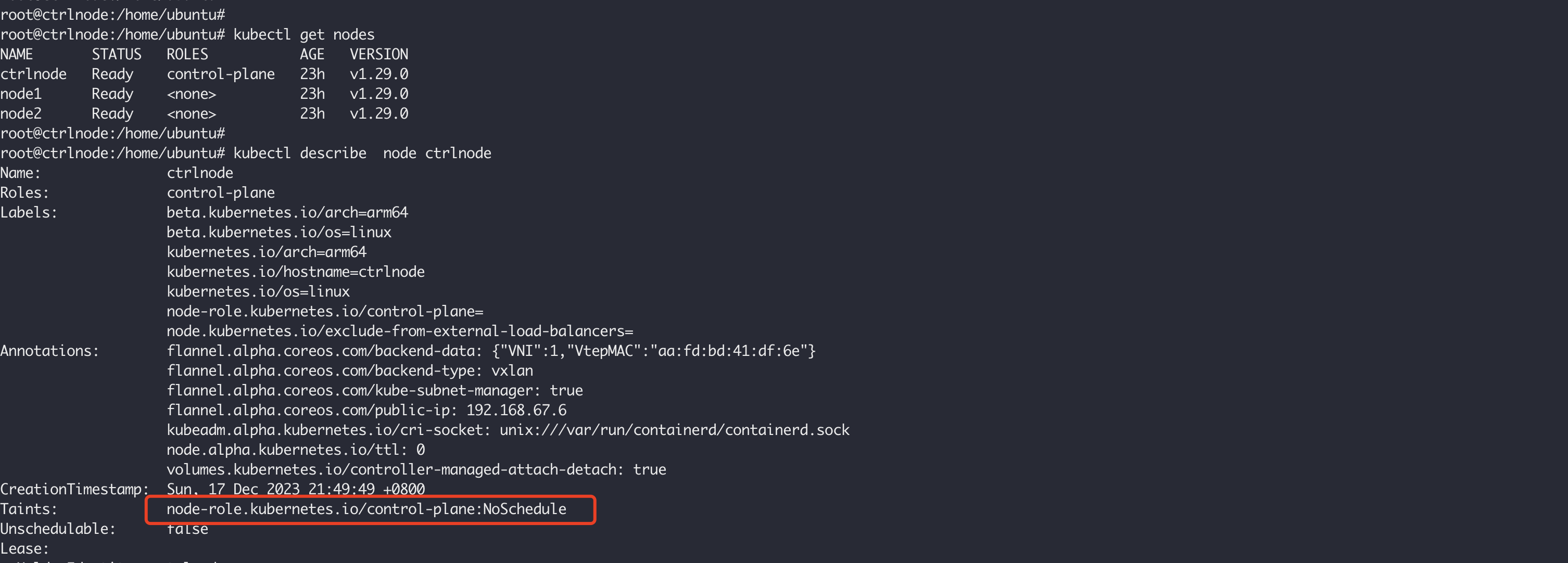Click the node2 row name
This screenshot has height=563, width=1568.
point(21,114)
